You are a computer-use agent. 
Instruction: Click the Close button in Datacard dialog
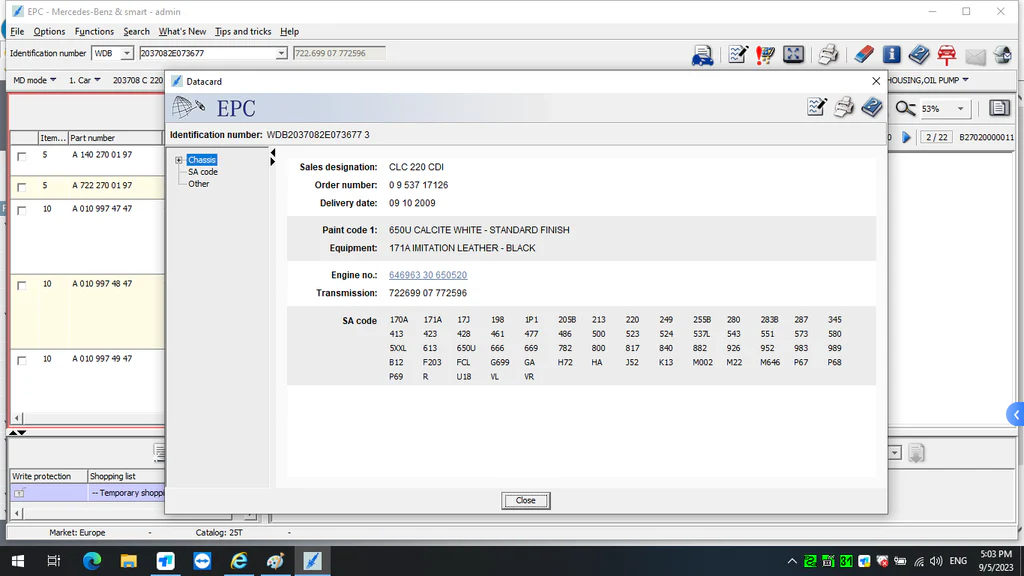click(526, 500)
